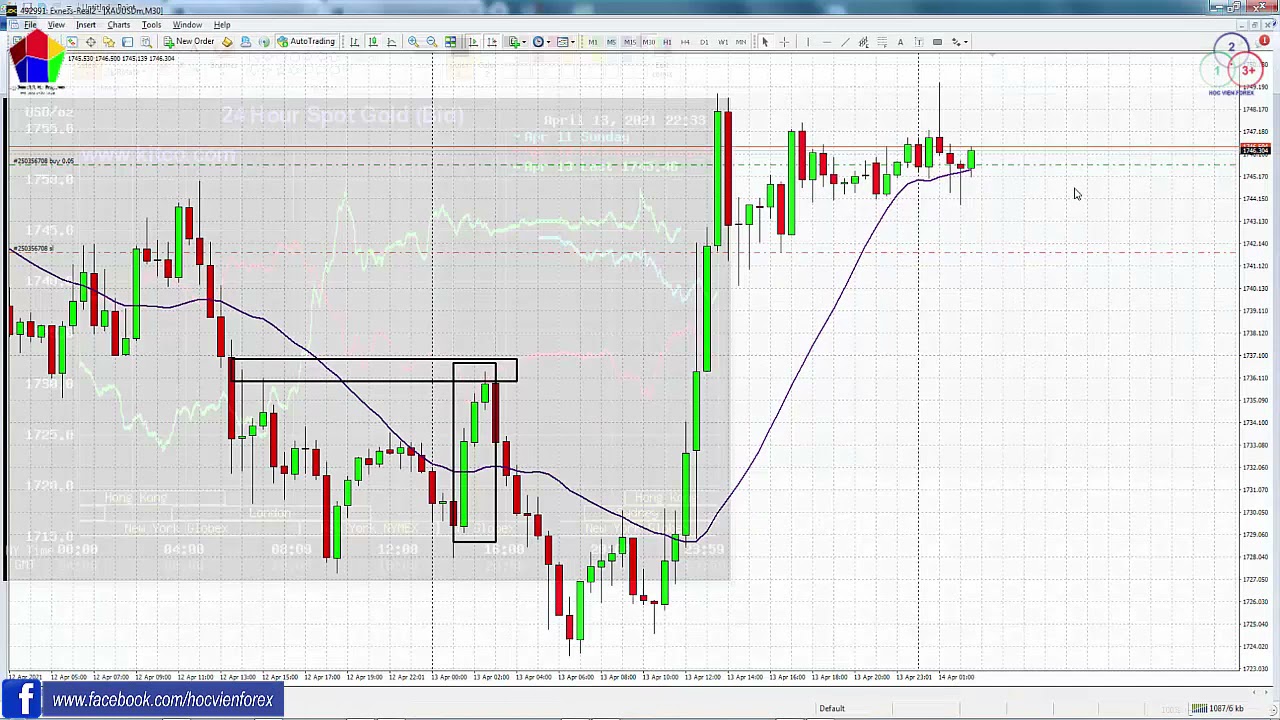Show the Navigator panel icon
This screenshot has height=720, width=1280.
tap(109, 42)
